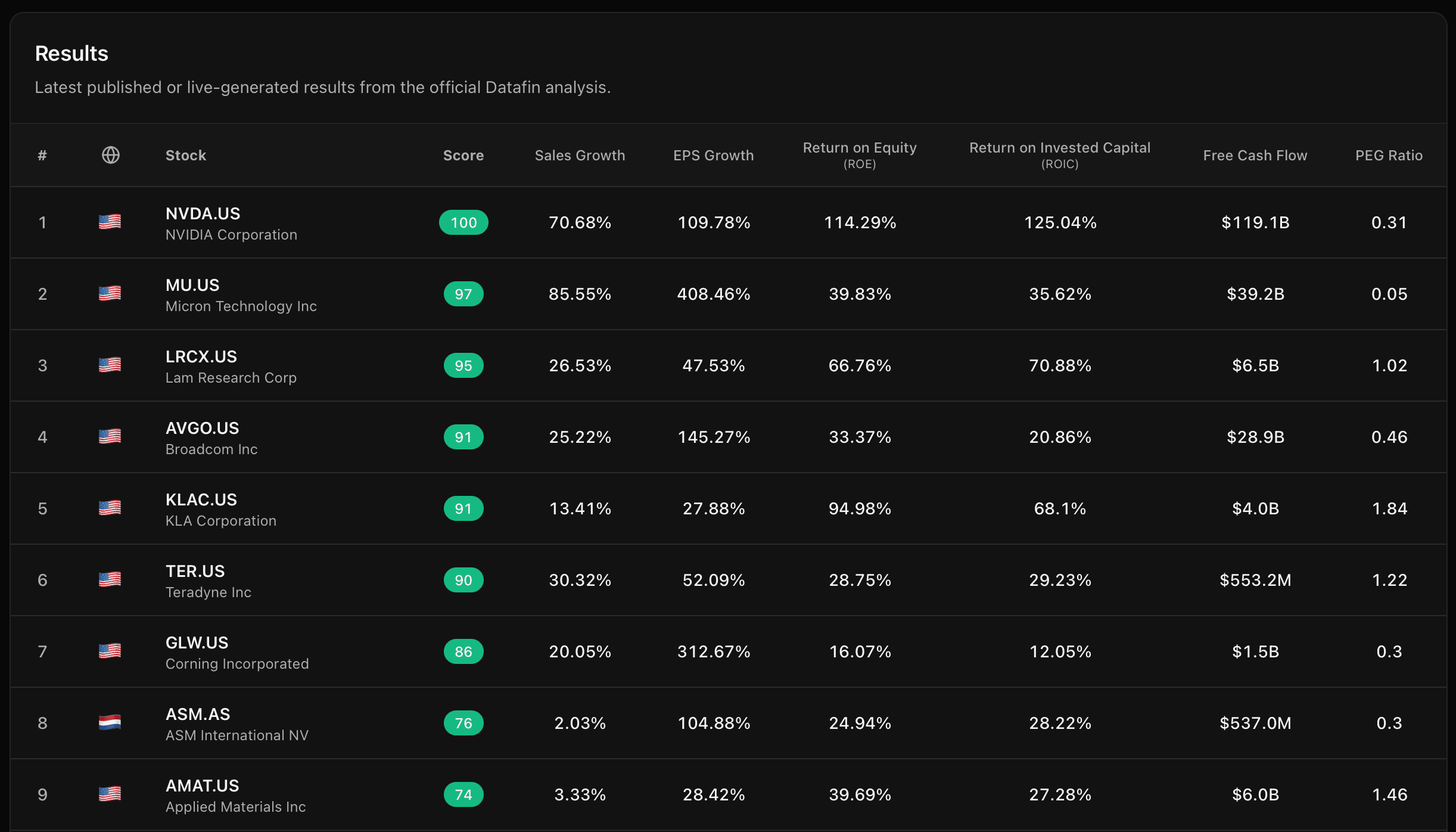Open the MU.US ticker
The image size is (1456, 832).
pyautogui.click(x=192, y=285)
